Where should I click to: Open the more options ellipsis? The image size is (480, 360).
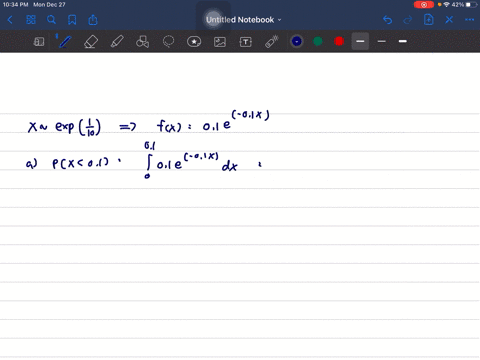coord(469,20)
